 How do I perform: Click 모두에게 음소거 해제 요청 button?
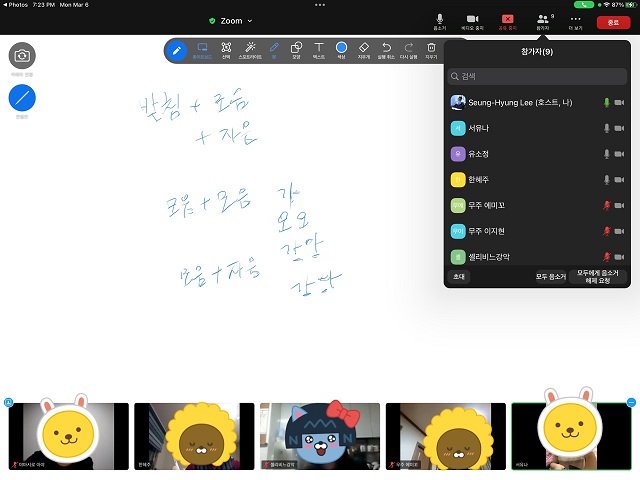pyautogui.click(x=598, y=277)
